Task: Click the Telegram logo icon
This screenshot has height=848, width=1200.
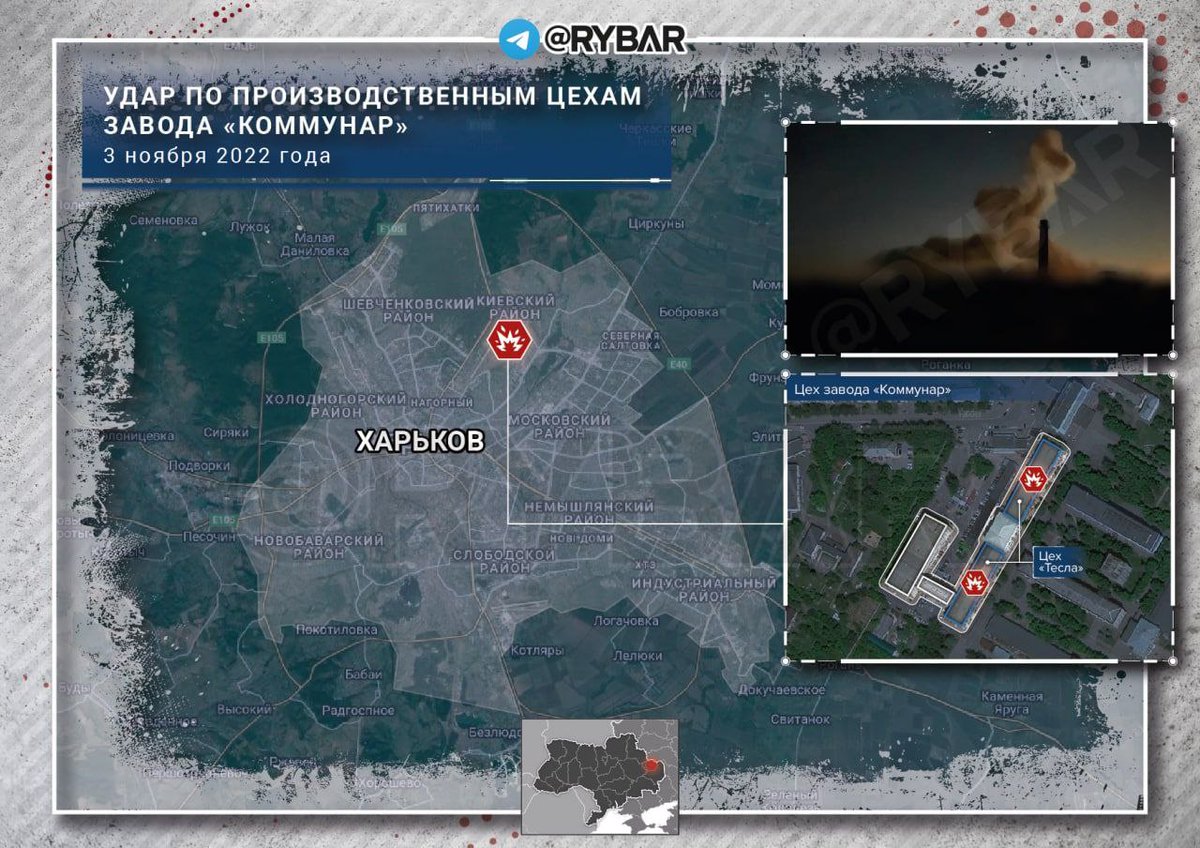Action: coord(519,38)
